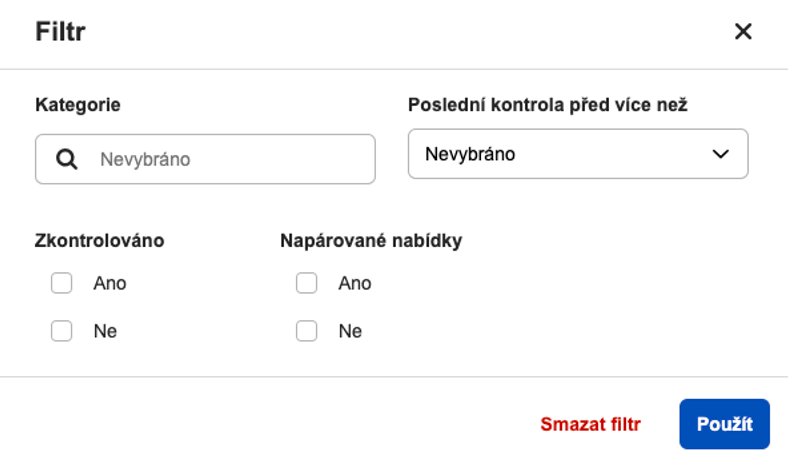Click the Ne label text under Zkontrolováno
The image size is (788, 465).
pyautogui.click(x=105, y=331)
